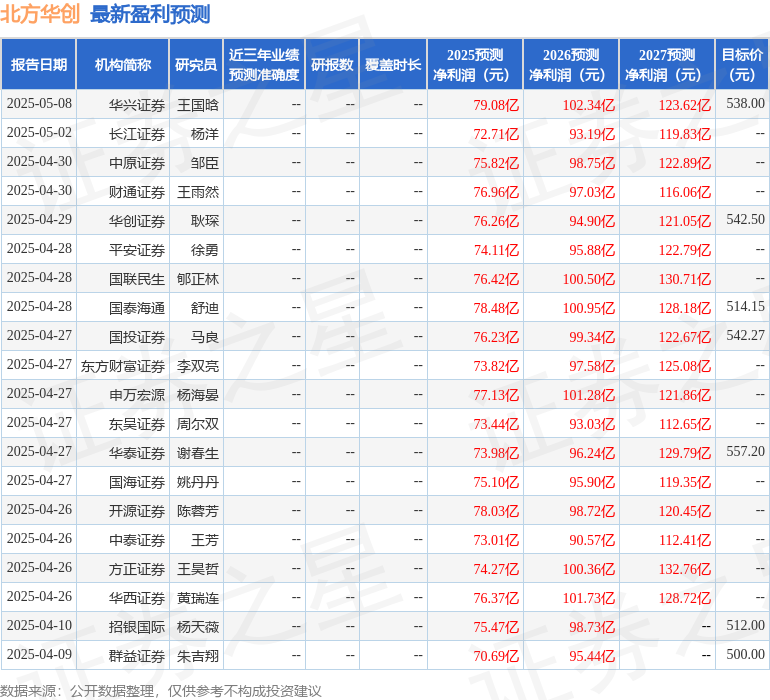The height and width of the screenshot is (700, 770).
Task: Click the 557.20 target price cell
Action: pos(745,452)
